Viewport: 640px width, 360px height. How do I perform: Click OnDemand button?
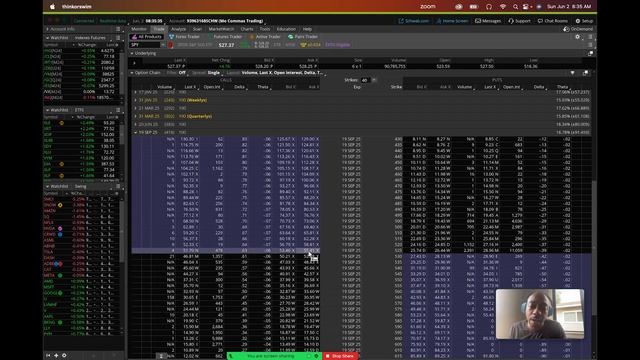click(578, 29)
